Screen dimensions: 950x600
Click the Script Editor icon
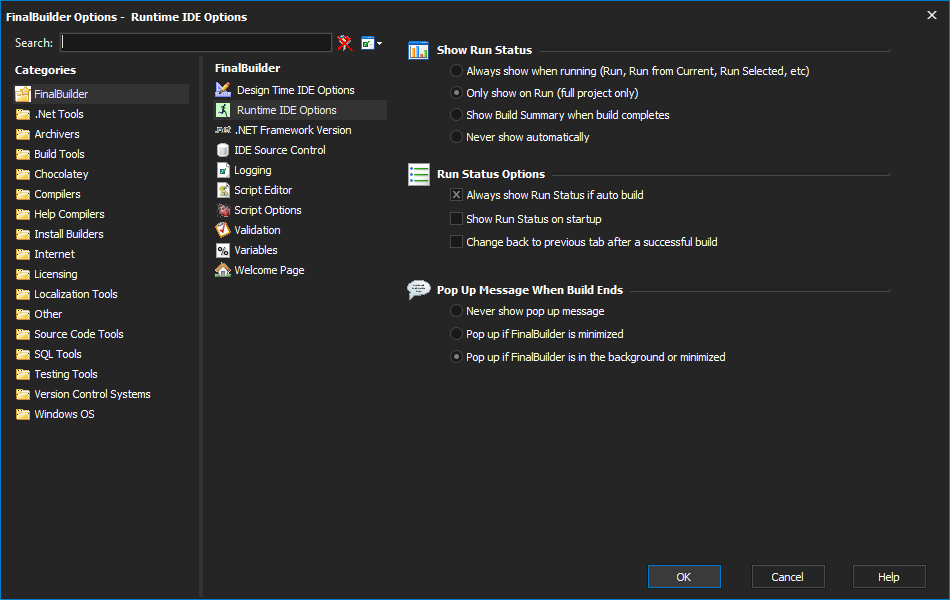(223, 190)
